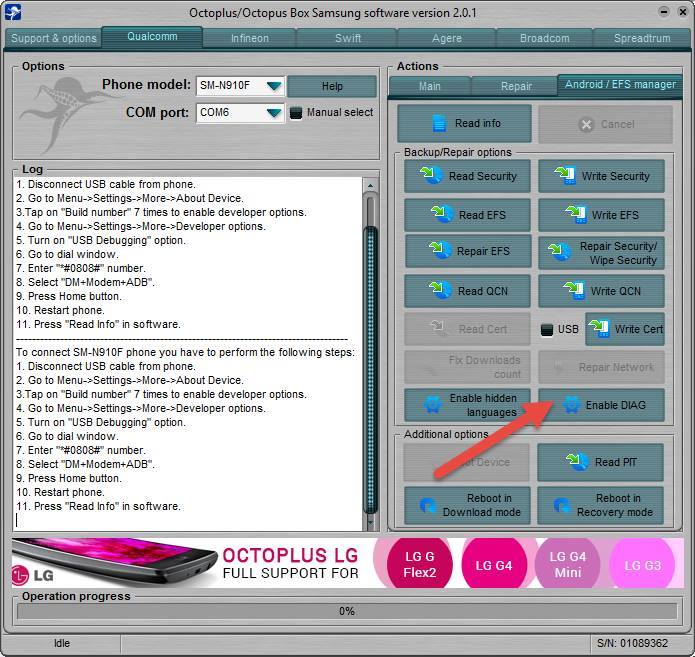Click the COM6 port field
Image resolution: width=695 pixels, height=657 pixels.
(x=240, y=113)
